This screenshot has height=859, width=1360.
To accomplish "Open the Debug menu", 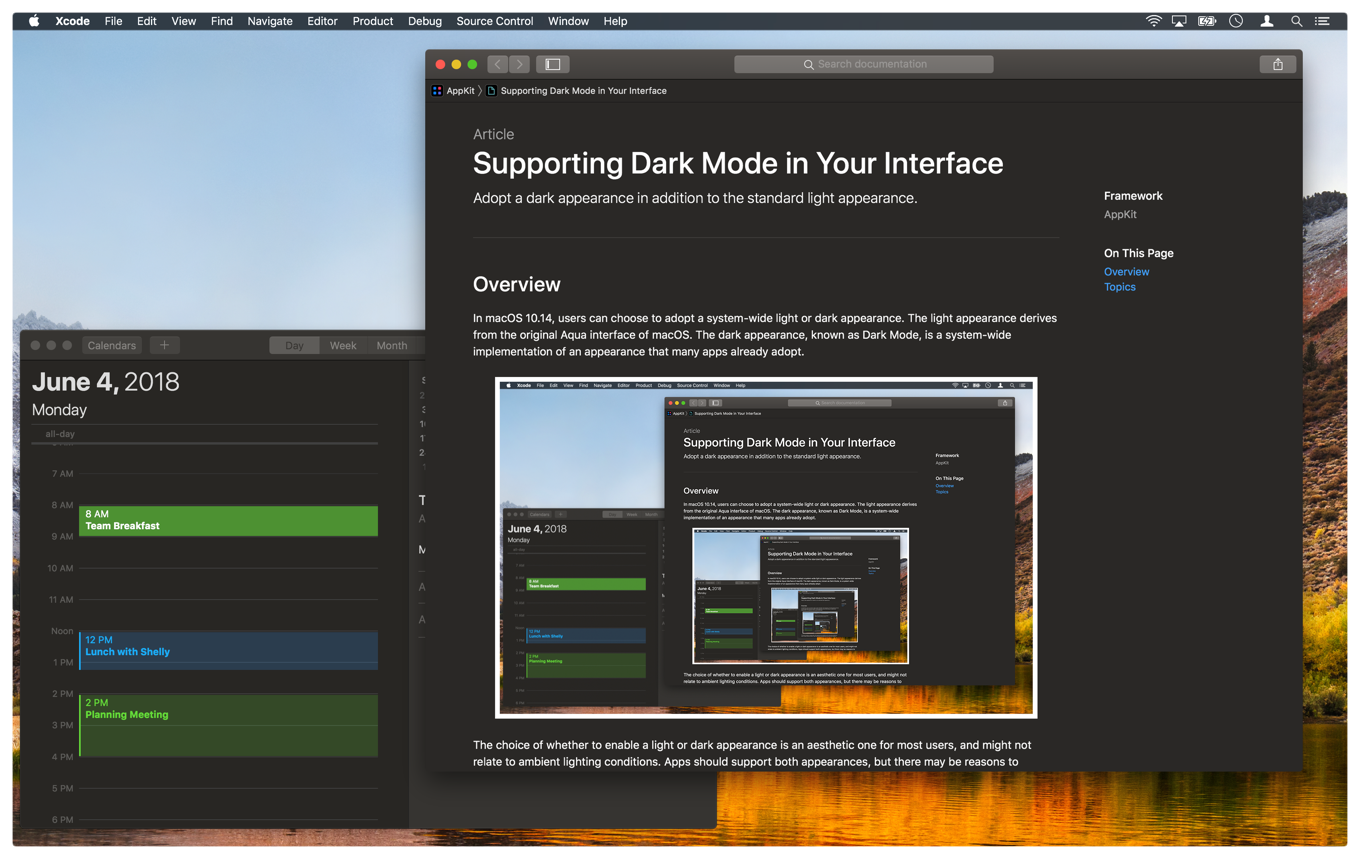I will pos(425,21).
